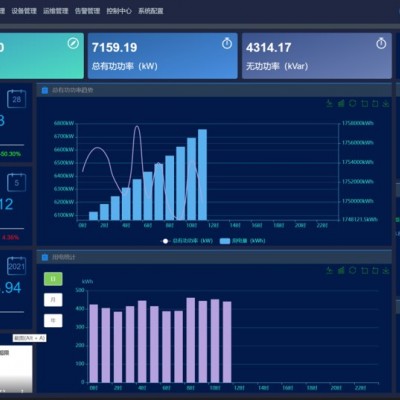Viewport: 400px width, 400px height.
Task: Select the 月 (month) statistics option
Action: click(53, 300)
